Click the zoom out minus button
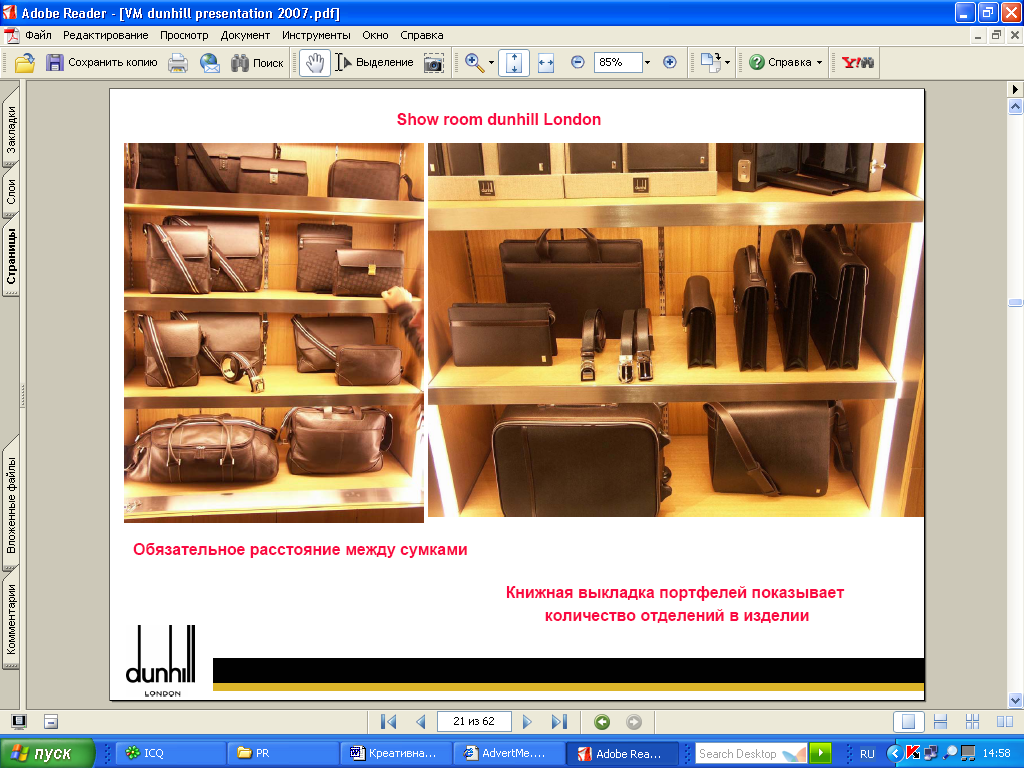Image resolution: width=1024 pixels, height=768 pixels. click(577, 62)
